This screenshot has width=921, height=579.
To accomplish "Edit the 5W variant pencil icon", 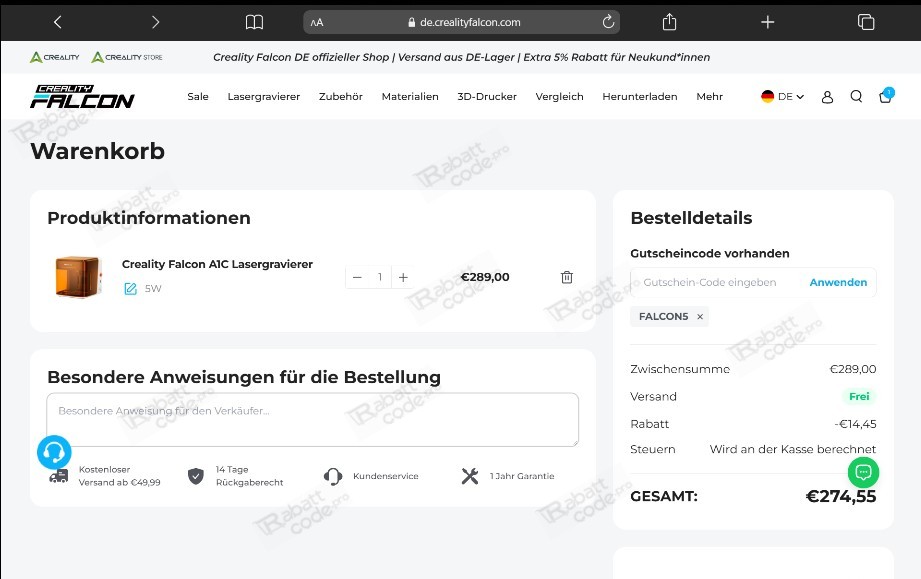I will click(130, 288).
